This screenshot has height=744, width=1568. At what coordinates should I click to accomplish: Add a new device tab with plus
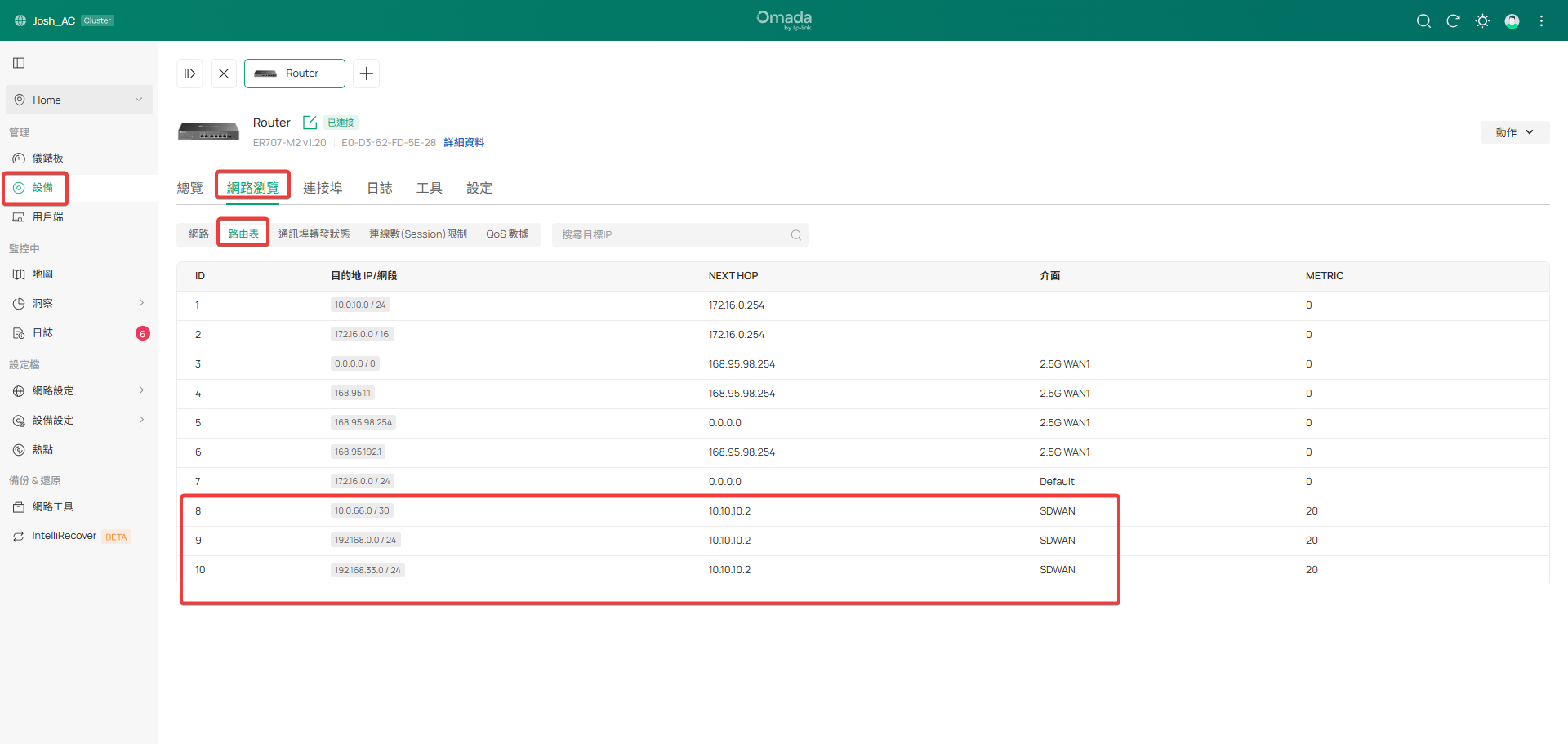point(367,74)
